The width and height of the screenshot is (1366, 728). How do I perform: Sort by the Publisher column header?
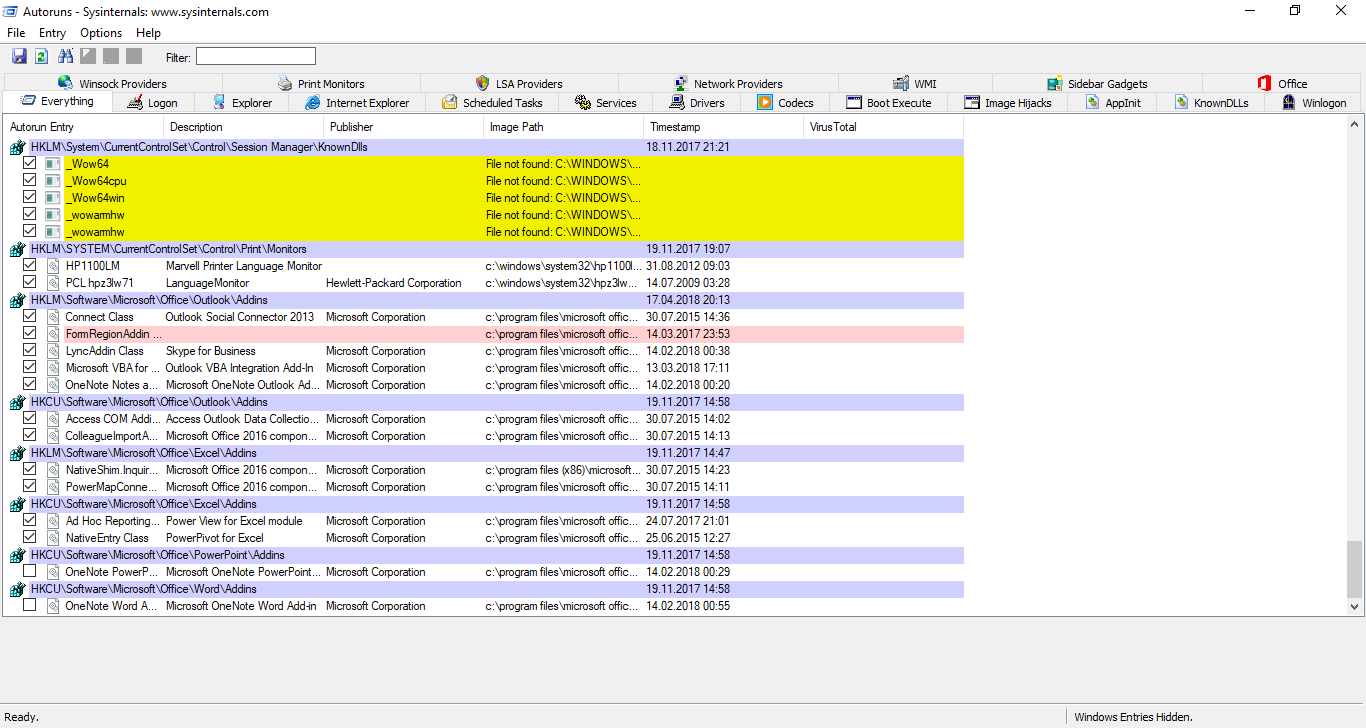[403, 127]
